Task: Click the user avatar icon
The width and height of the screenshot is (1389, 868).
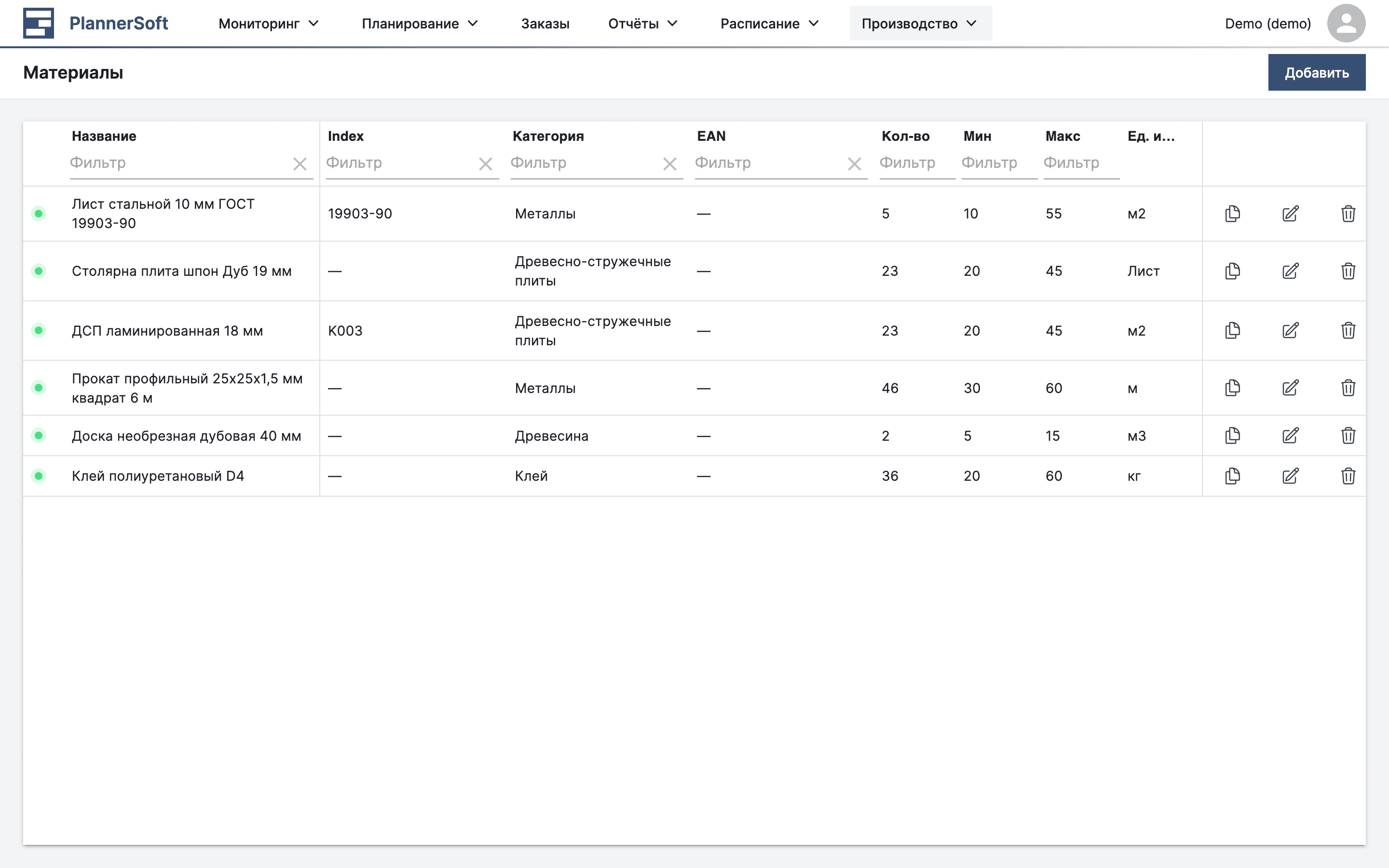Action: click(1346, 24)
